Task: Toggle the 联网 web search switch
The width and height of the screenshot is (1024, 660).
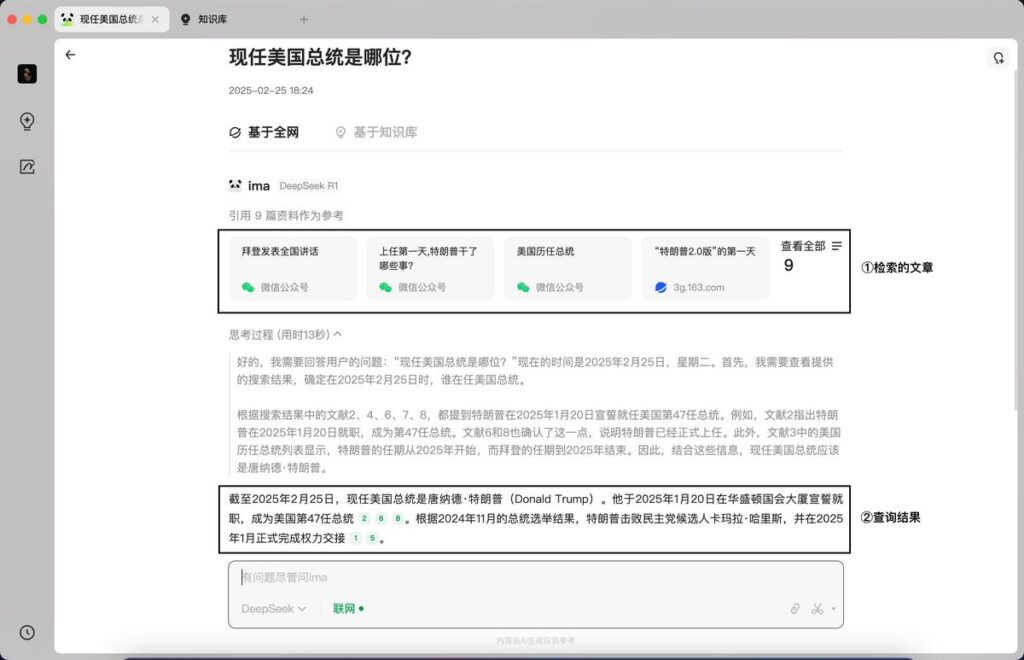Action: 348,608
